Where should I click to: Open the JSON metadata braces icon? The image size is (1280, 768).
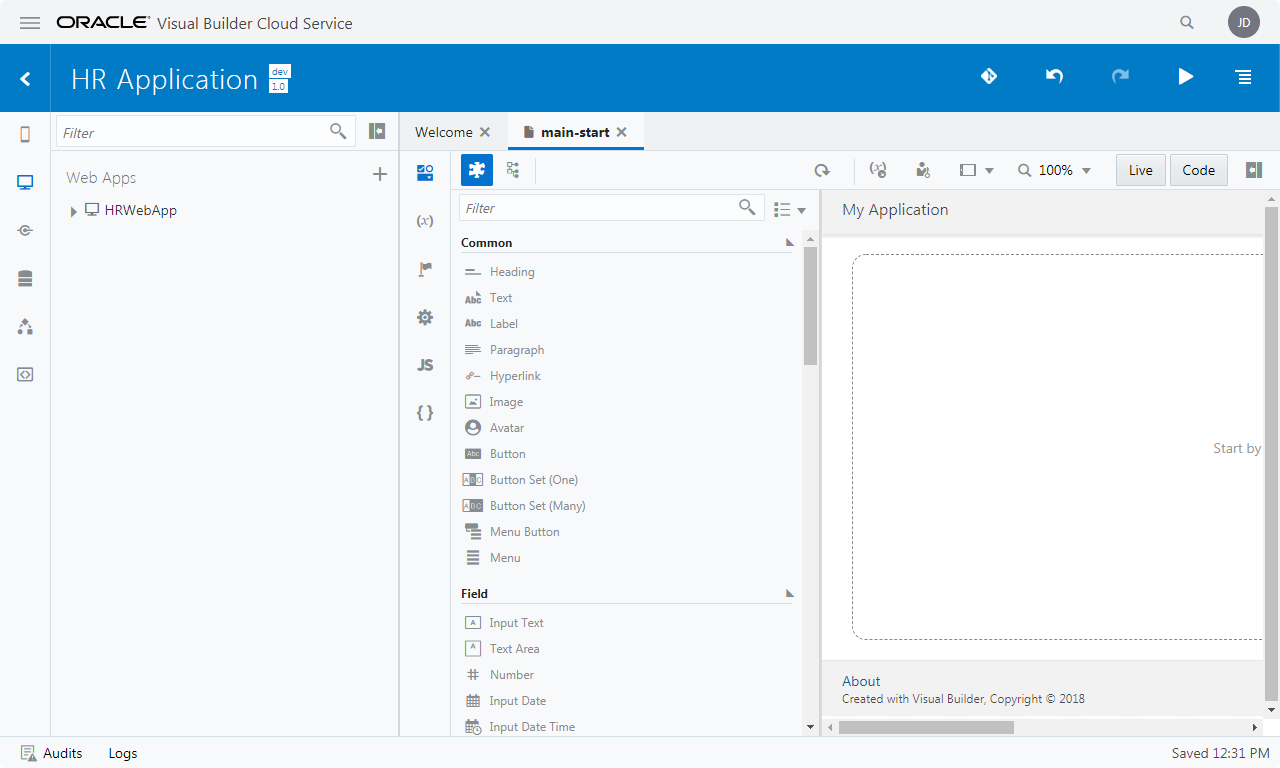[425, 412]
